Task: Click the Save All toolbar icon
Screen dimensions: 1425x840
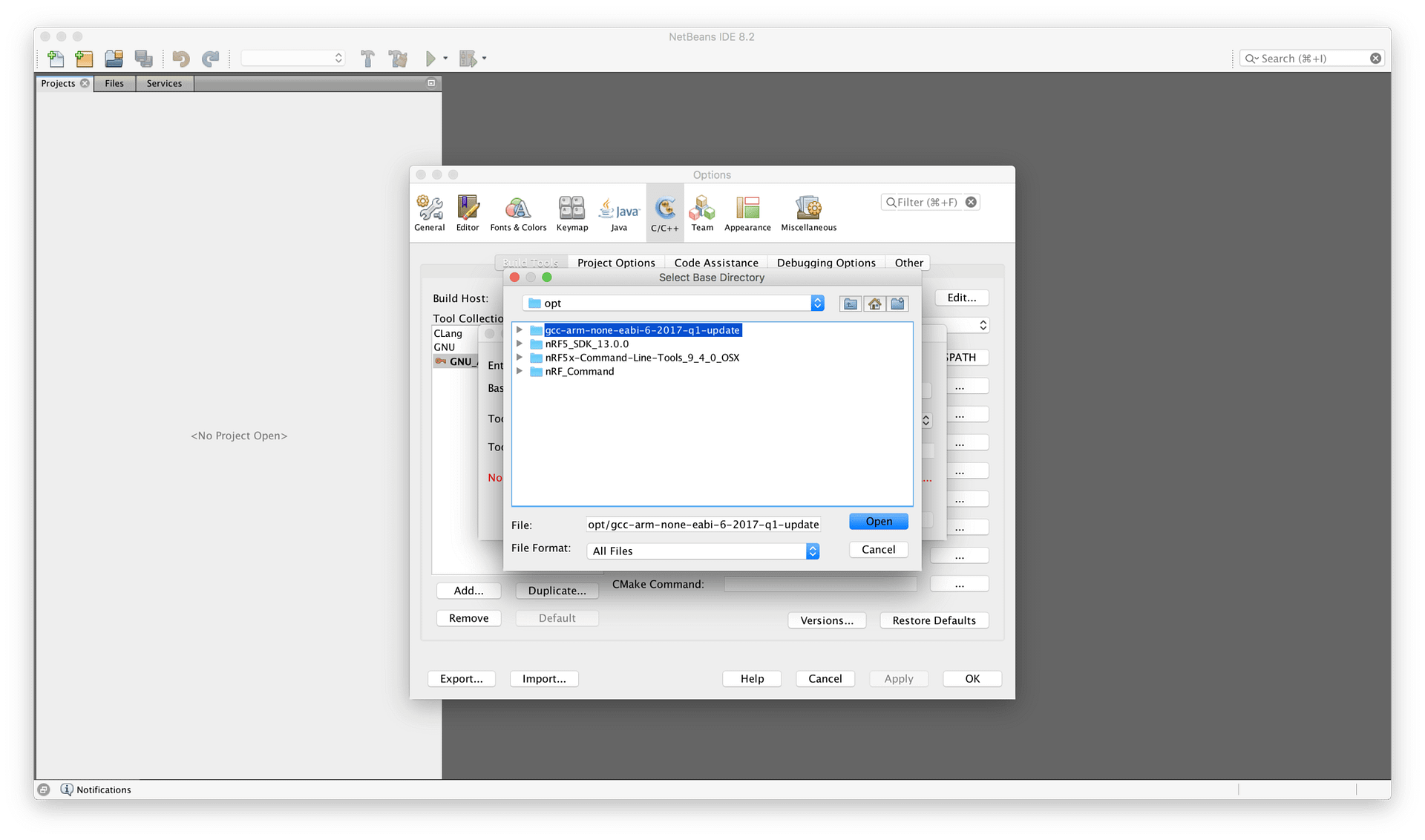Action: click(x=144, y=58)
